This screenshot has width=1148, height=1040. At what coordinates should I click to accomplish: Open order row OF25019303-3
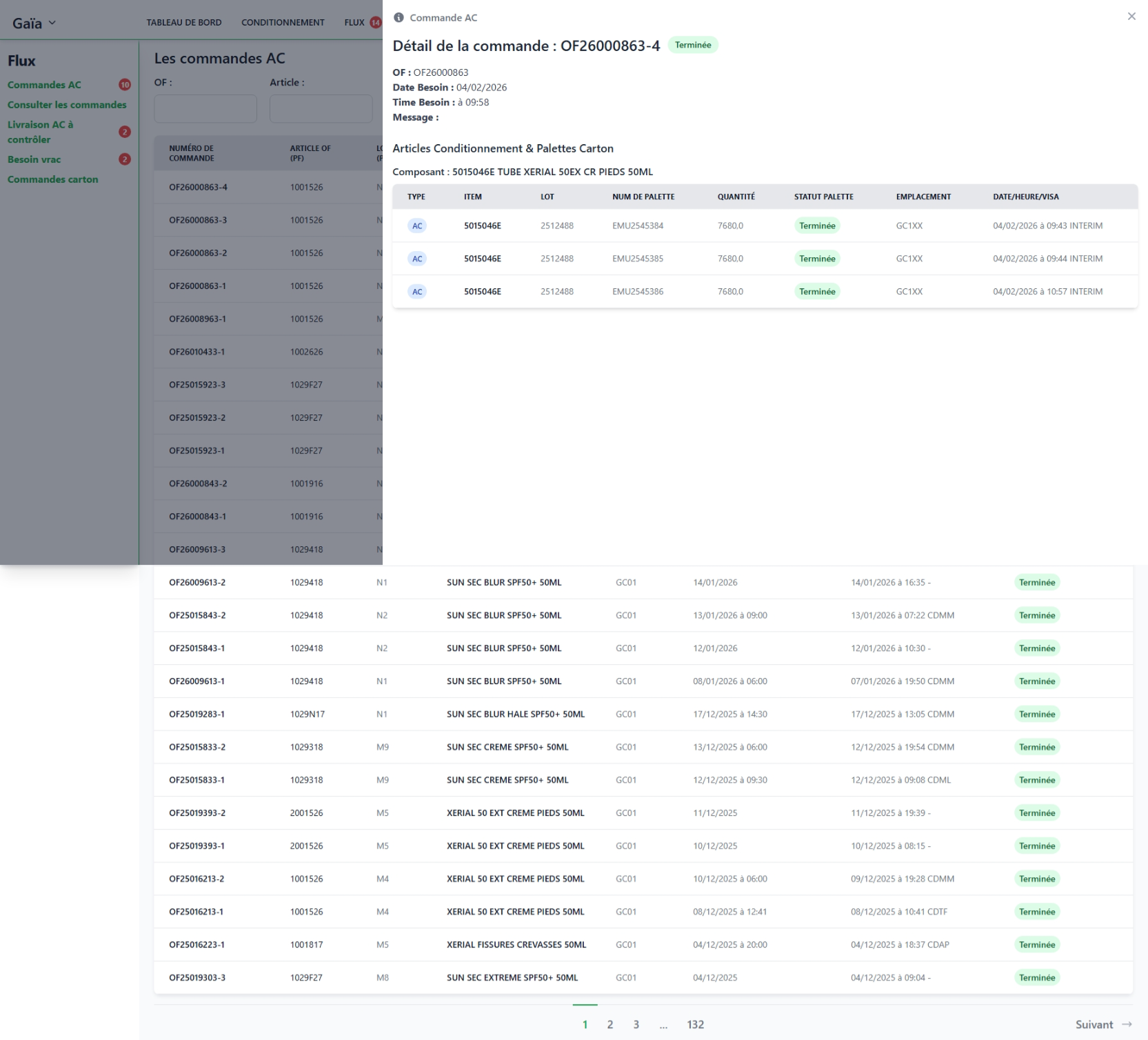coord(643,978)
